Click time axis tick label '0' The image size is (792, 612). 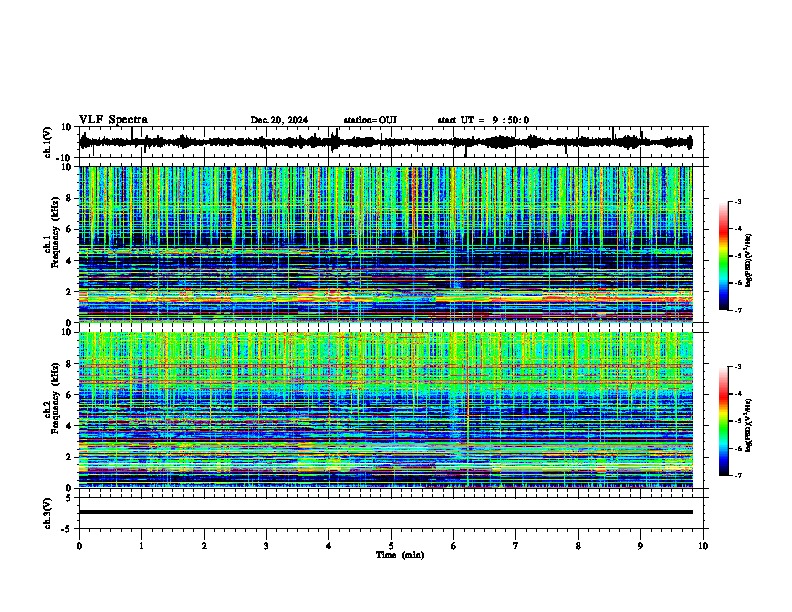(79, 546)
